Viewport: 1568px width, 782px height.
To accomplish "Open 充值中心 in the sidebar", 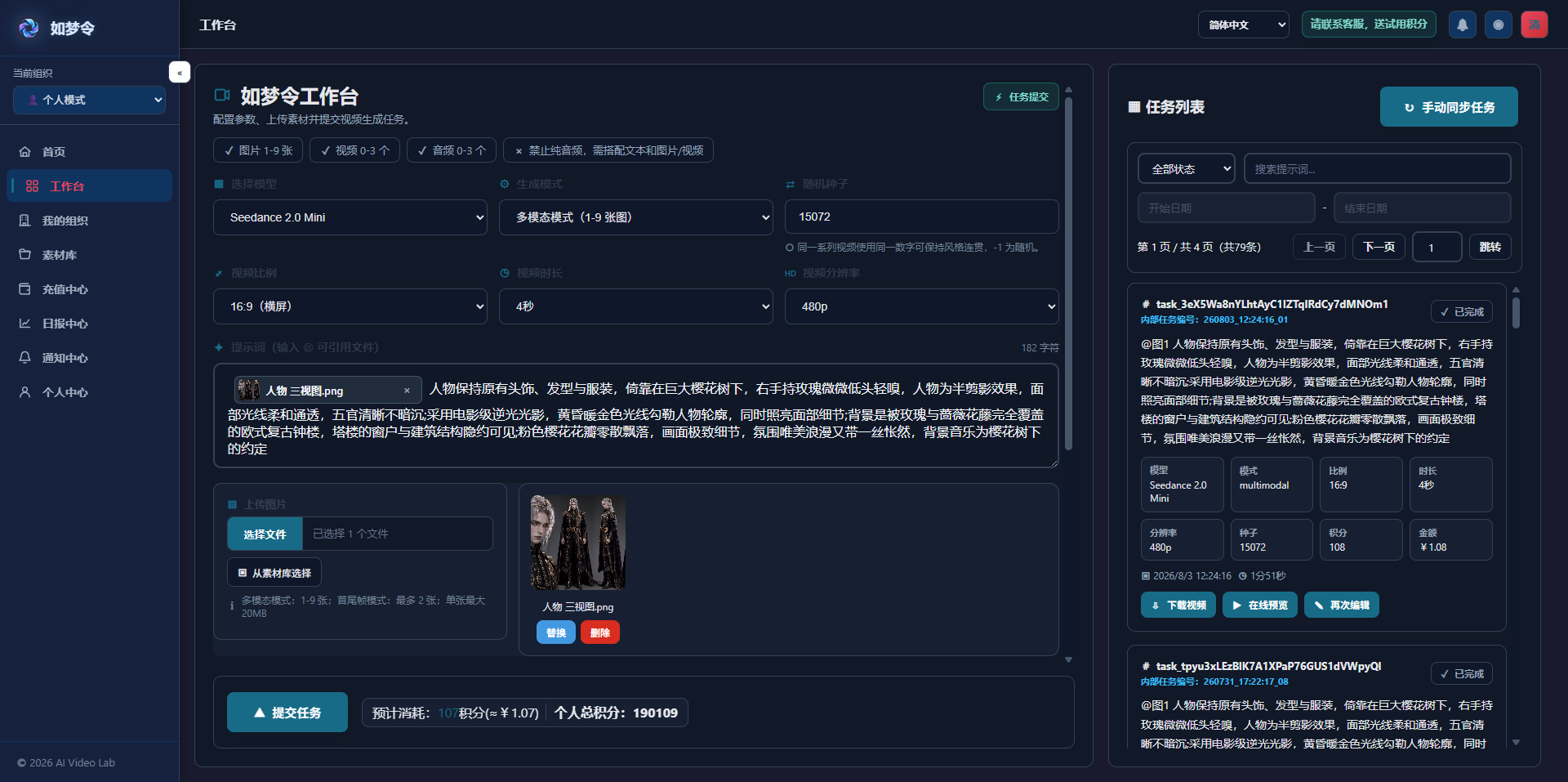I will tap(90, 289).
